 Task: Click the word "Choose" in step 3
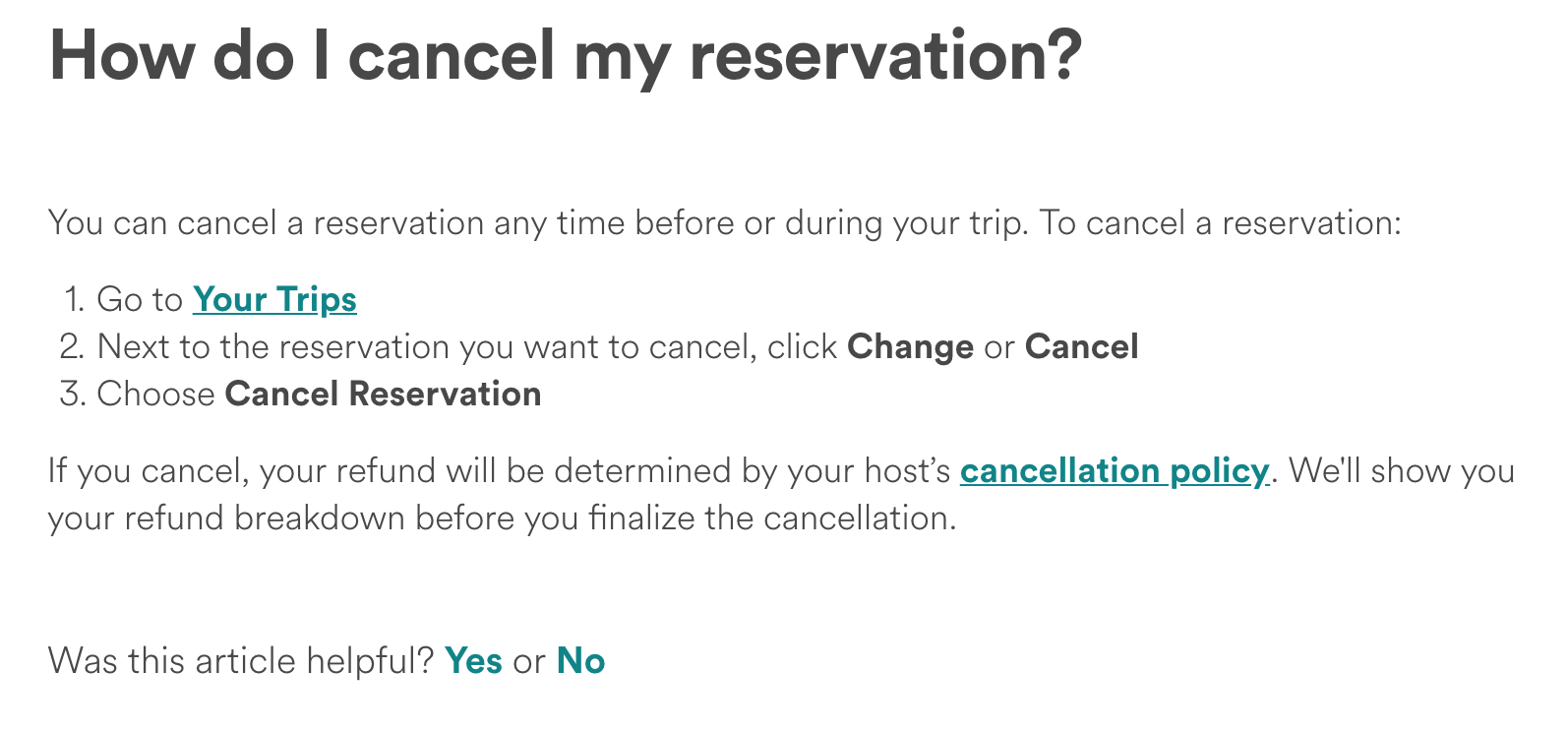pyautogui.click(x=155, y=394)
